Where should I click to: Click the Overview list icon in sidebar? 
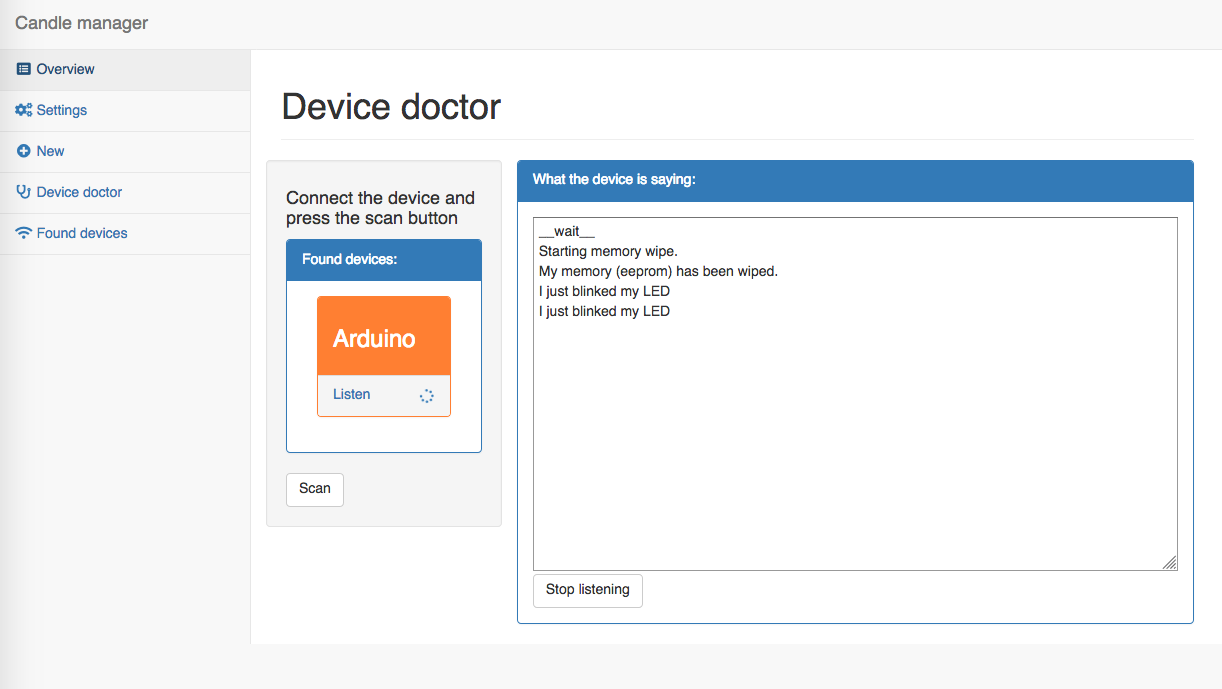24,69
